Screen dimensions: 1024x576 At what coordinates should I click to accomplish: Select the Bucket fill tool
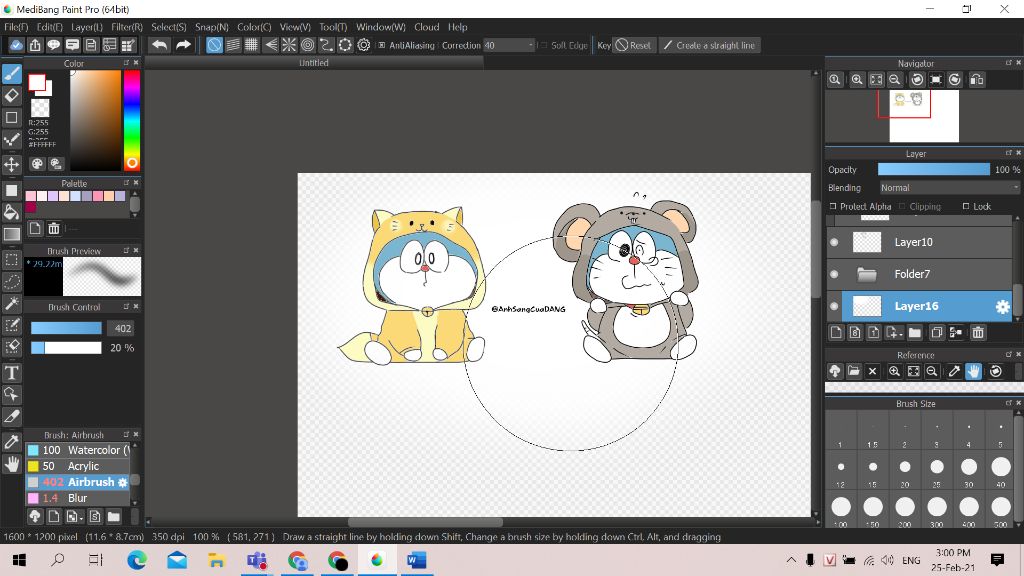click(x=12, y=212)
